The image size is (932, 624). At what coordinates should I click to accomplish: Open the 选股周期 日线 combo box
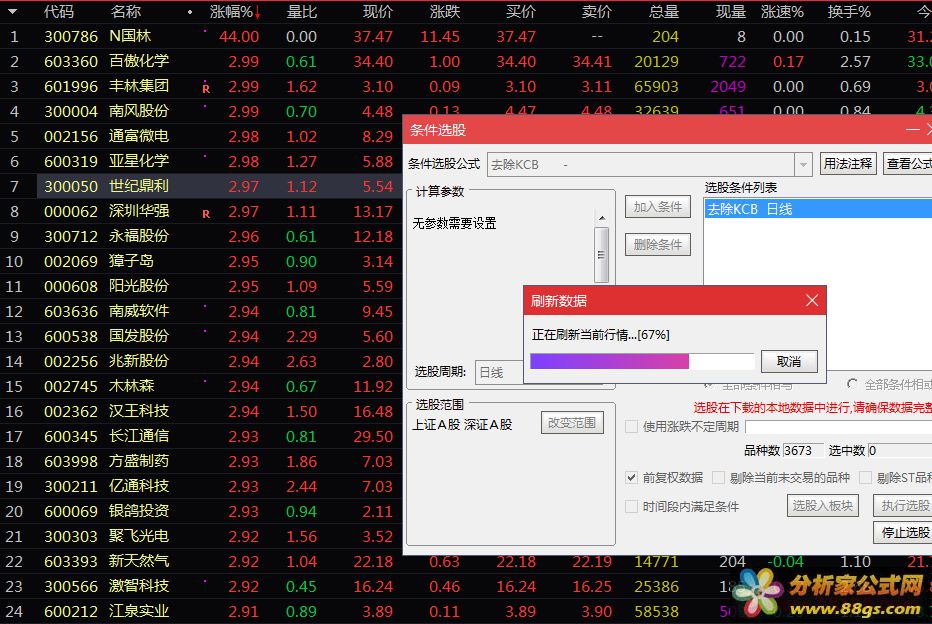[x=499, y=373]
